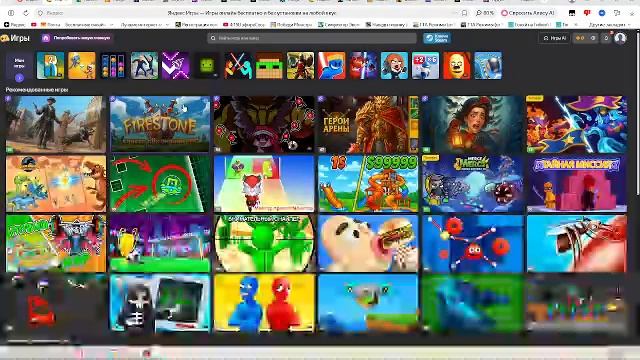The image size is (640, 360).
Task: Open the ball sort tubes game icon
Action: [113, 65]
